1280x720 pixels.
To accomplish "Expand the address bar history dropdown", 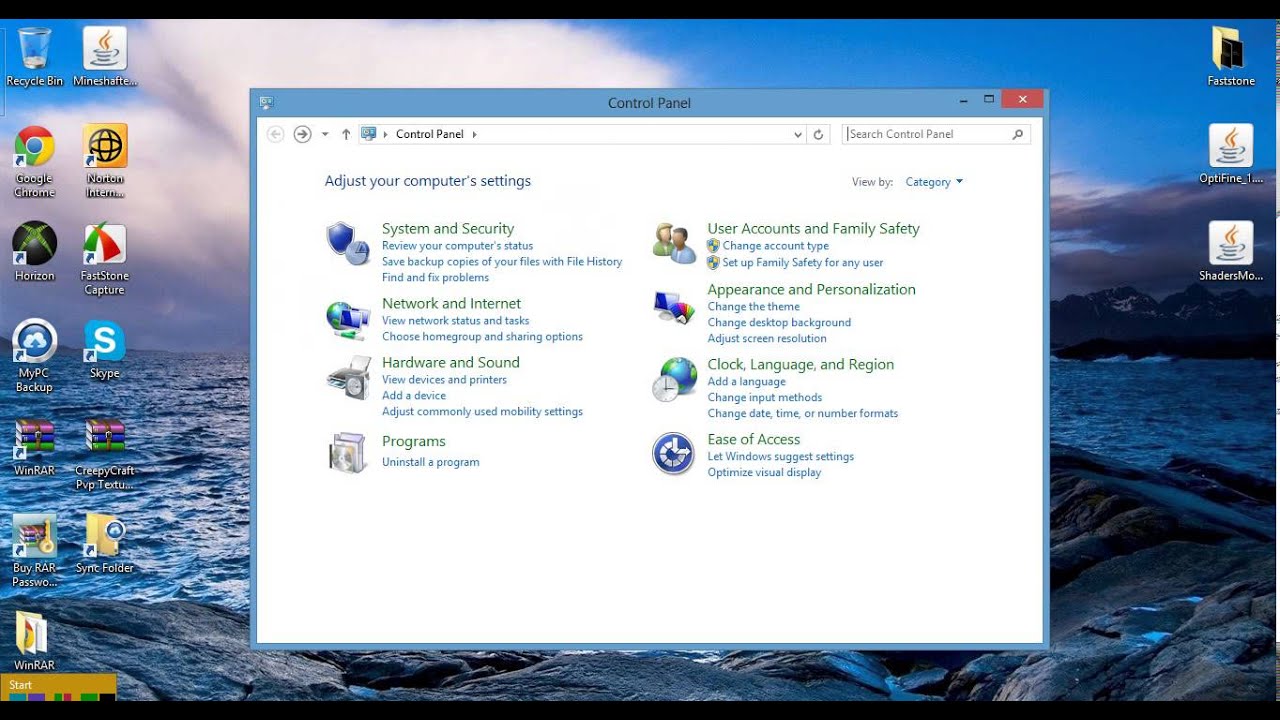I will 798,134.
